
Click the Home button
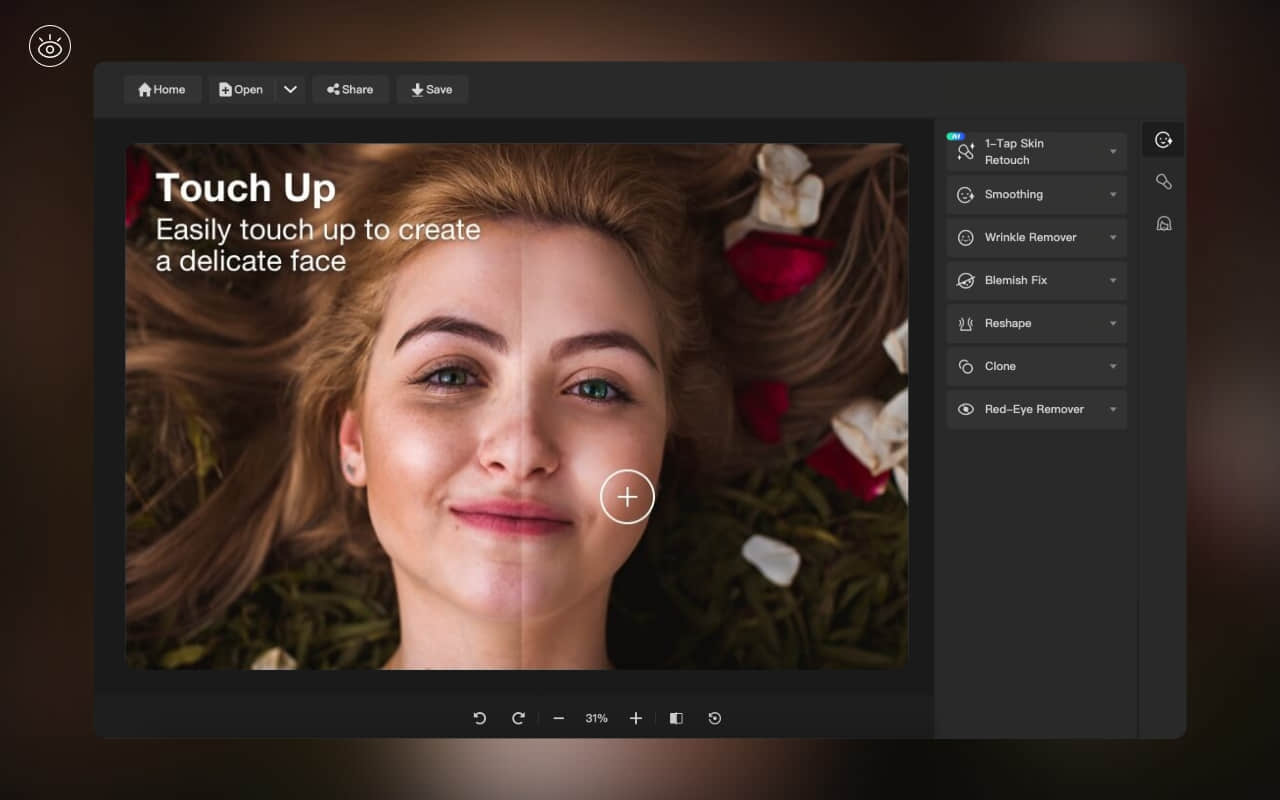pyautogui.click(x=162, y=89)
